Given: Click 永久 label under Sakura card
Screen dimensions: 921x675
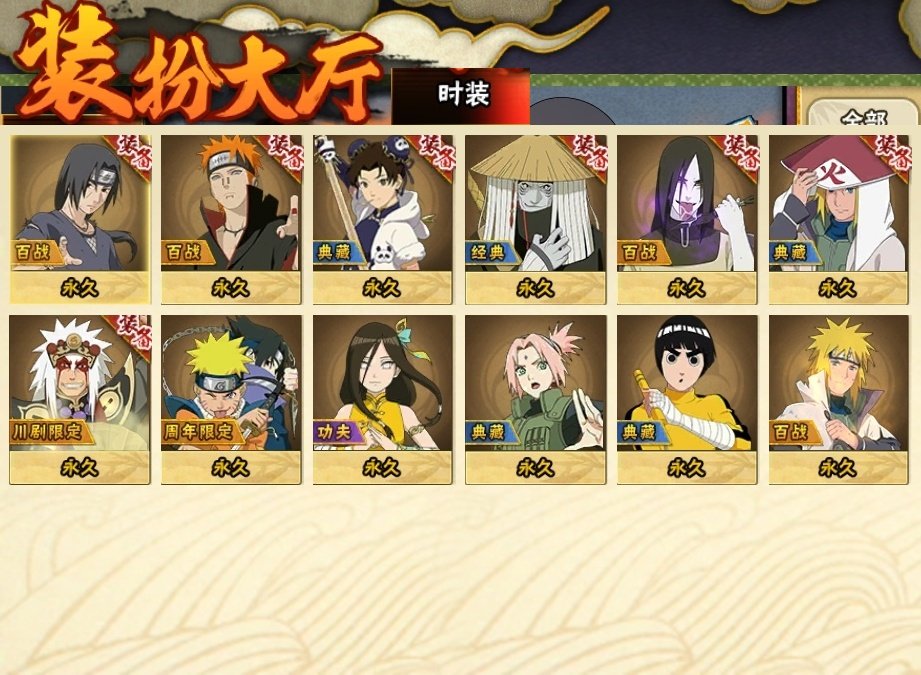Looking at the screenshot, I should (x=535, y=468).
